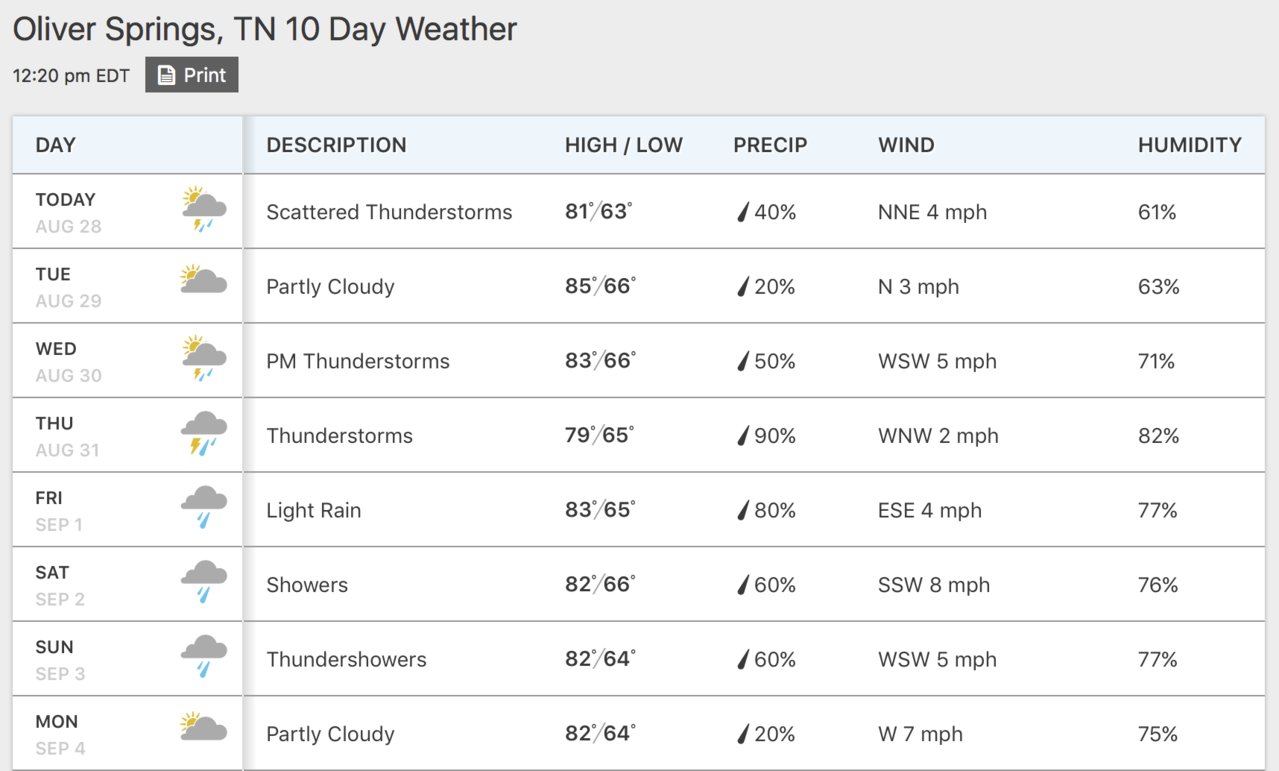The image size is (1279, 771).
Task: Click the HIGH / LOW column header
Action: click(x=624, y=145)
